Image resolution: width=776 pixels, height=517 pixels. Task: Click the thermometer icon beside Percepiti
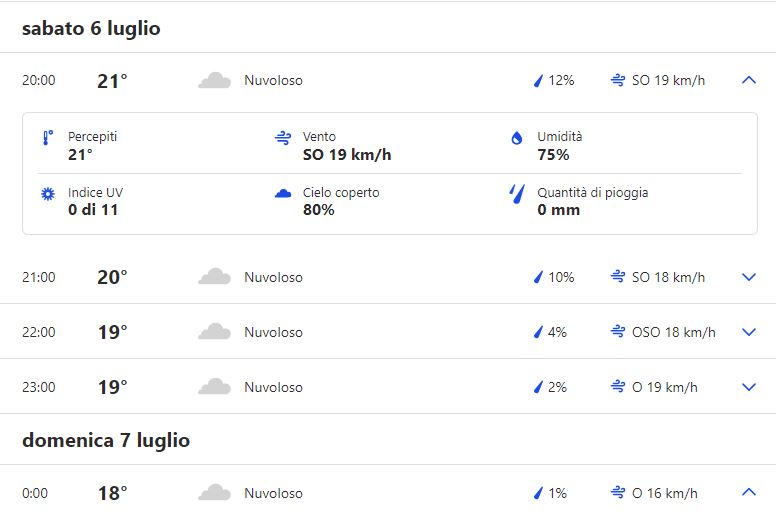tap(47, 138)
